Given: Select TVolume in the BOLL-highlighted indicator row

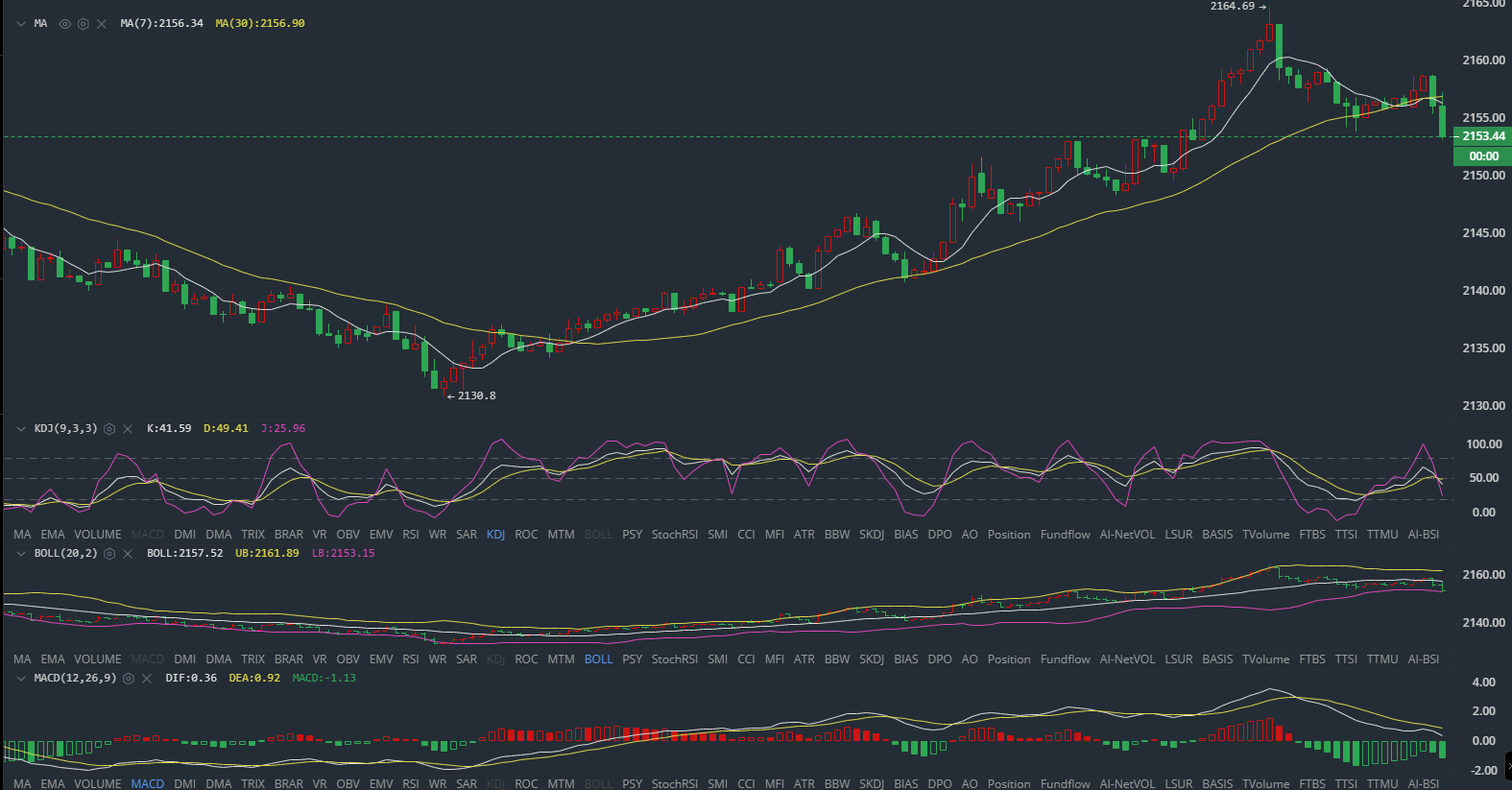Looking at the screenshot, I should [1266, 659].
